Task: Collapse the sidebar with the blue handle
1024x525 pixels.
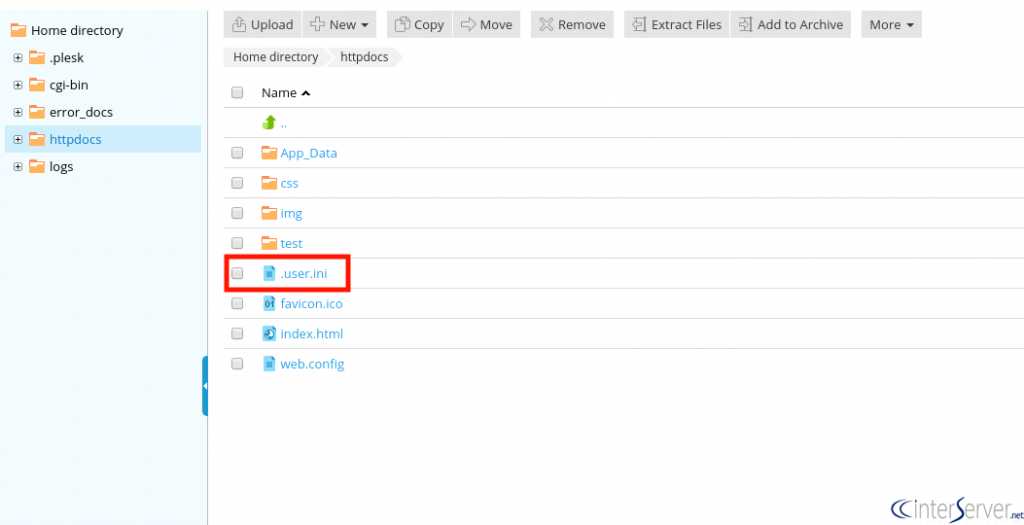Action: (x=204, y=386)
